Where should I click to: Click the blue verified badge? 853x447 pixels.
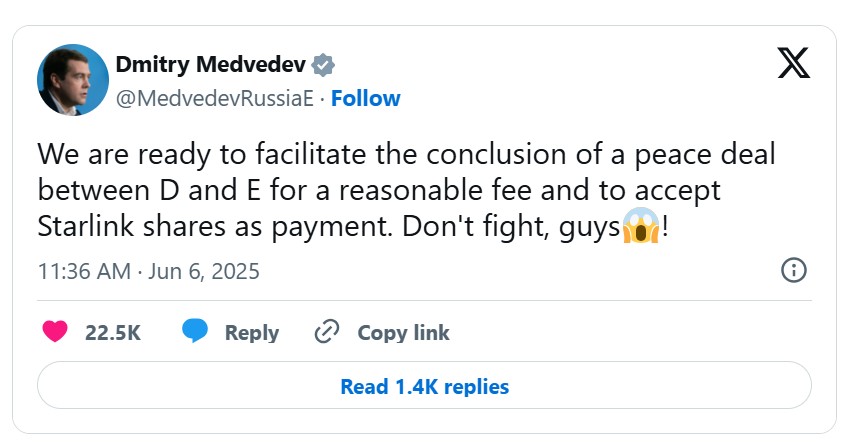click(322, 66)
